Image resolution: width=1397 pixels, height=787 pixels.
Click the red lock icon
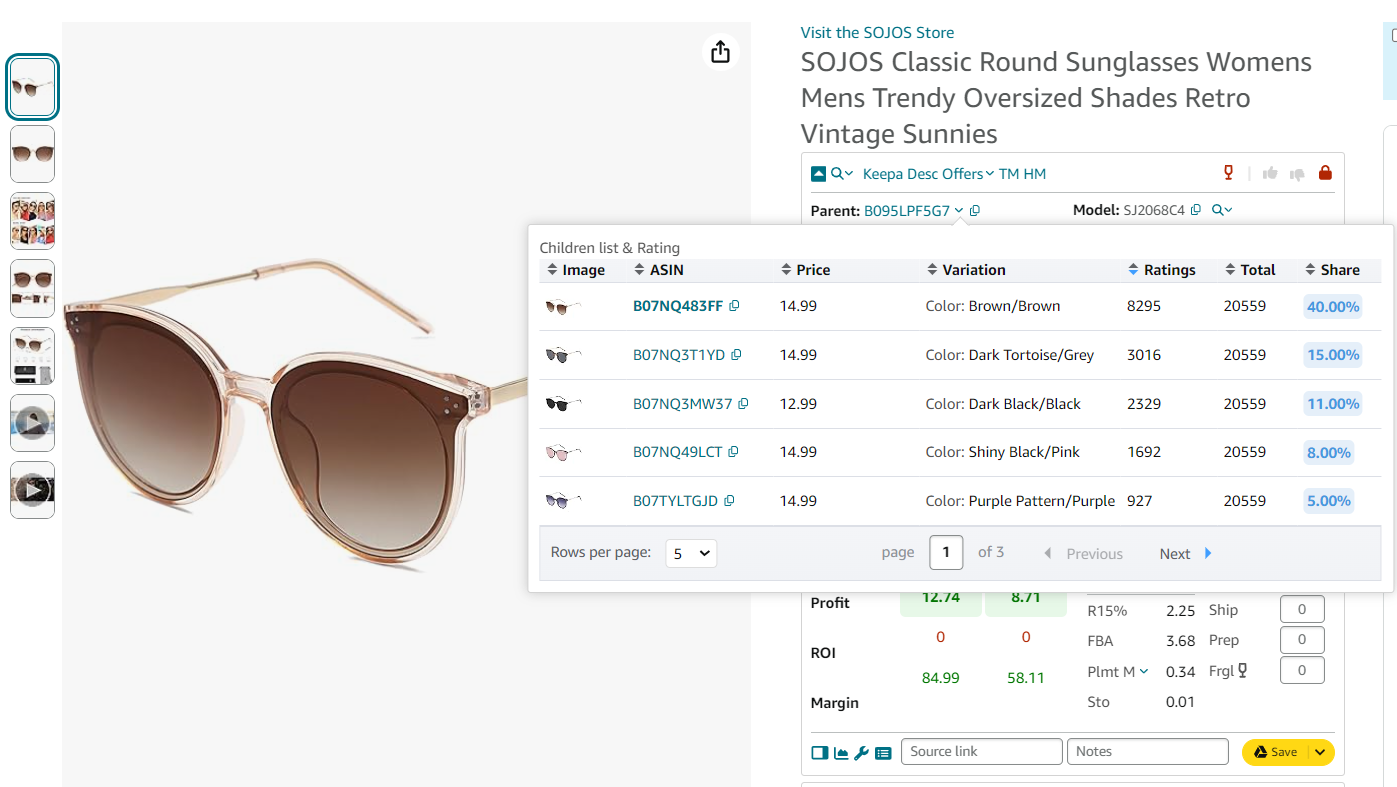tap(1326, 172)
